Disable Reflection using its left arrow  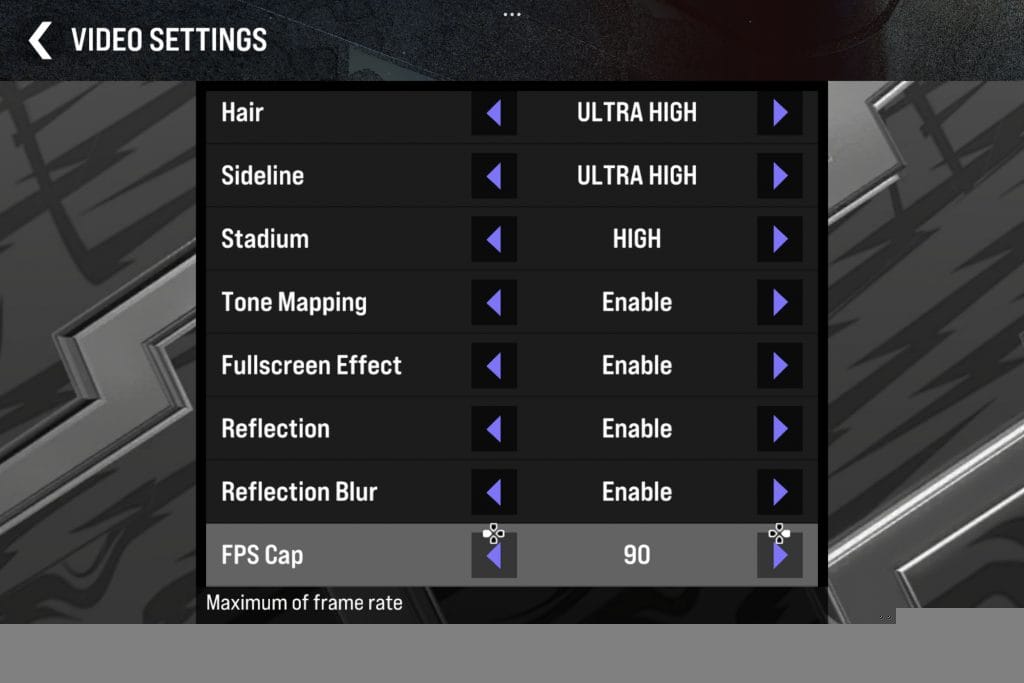point(494,429)
